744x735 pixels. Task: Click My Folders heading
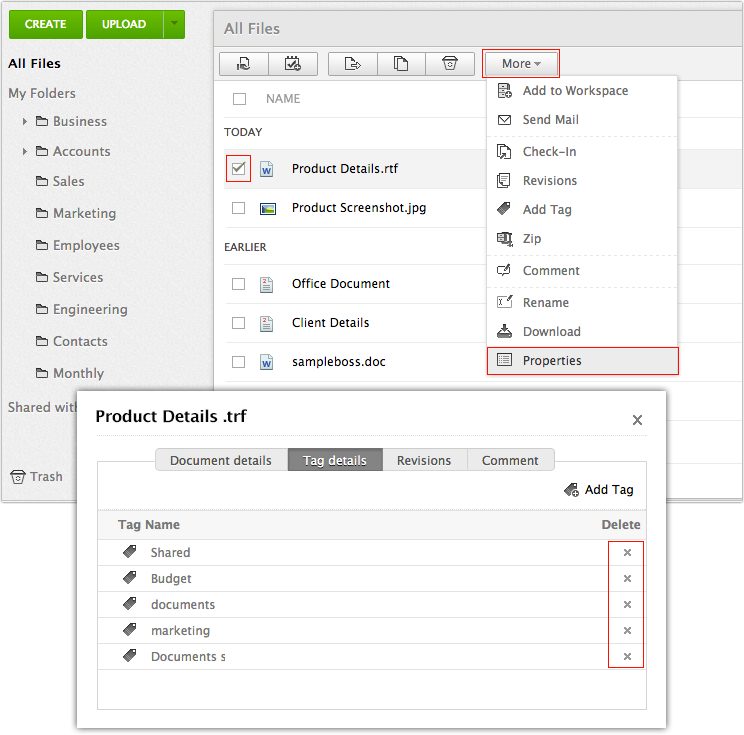click(x=42, y=93)
